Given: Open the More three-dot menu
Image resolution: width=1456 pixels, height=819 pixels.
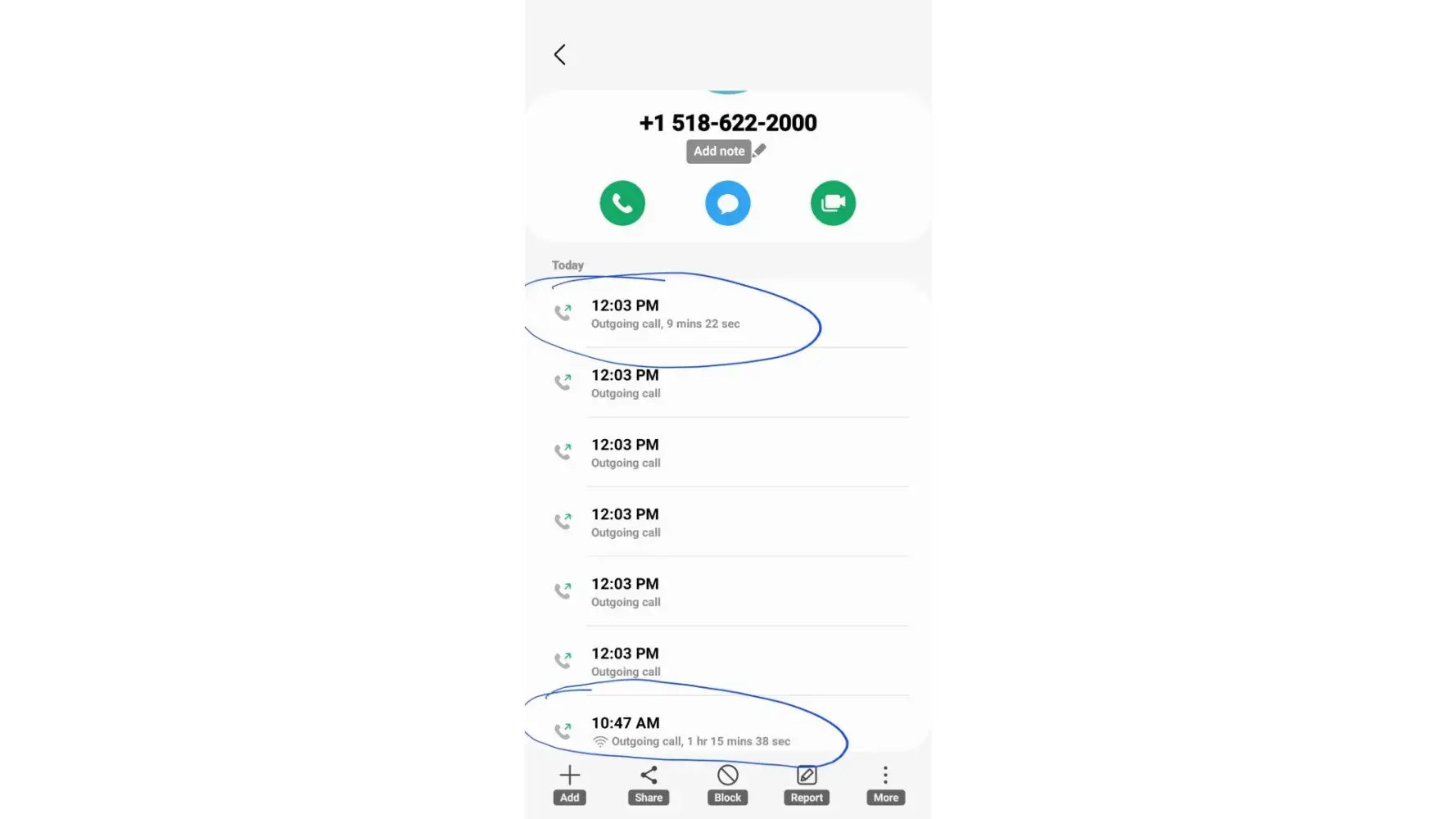Looking at the screenshot, I should (x=885, y=775).
